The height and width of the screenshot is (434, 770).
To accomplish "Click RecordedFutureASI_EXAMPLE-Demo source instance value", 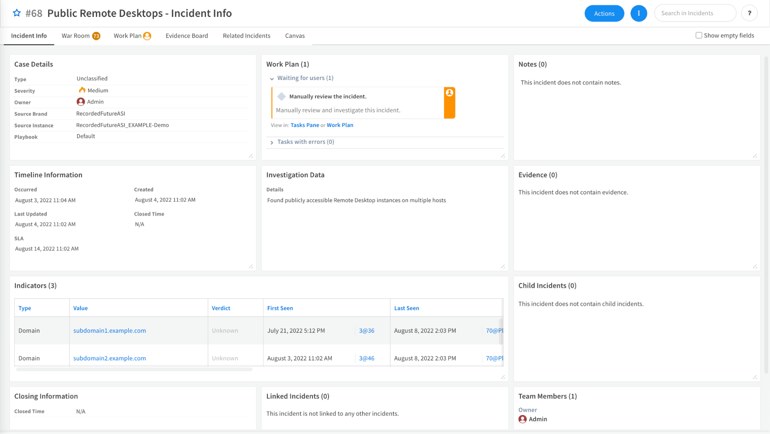I will click(x=122, y=125).
